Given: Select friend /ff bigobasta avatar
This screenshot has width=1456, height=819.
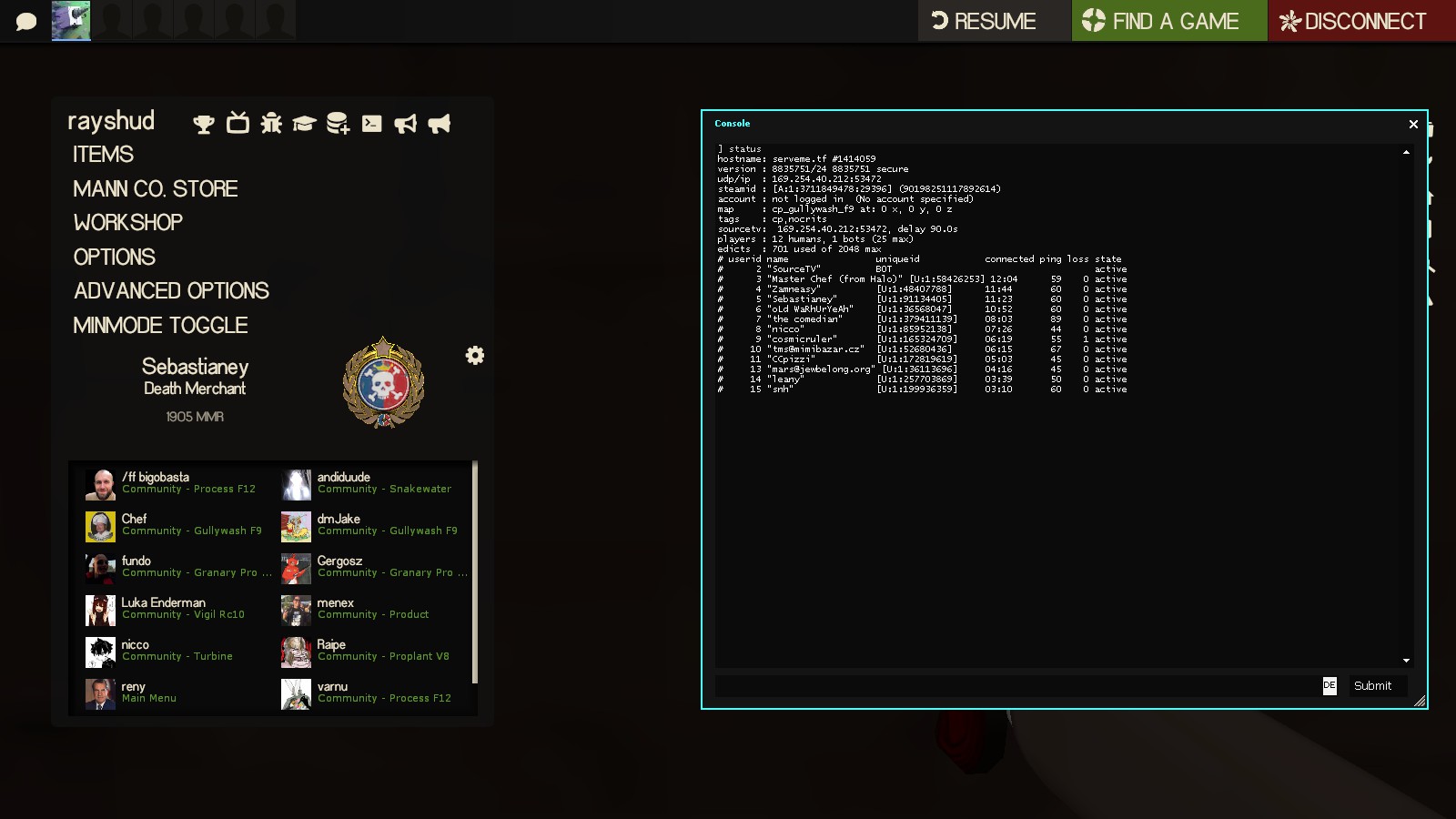Looking at the screenshot, I should [100, 485].
